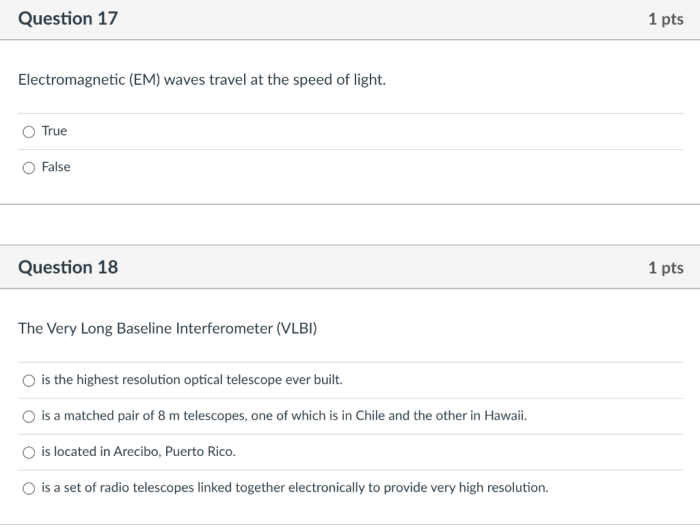Image resolution: width=700 pixels, height=525 pixels.
Task: Click the 1 pts label for Question 17
Action: pos(665,20)
